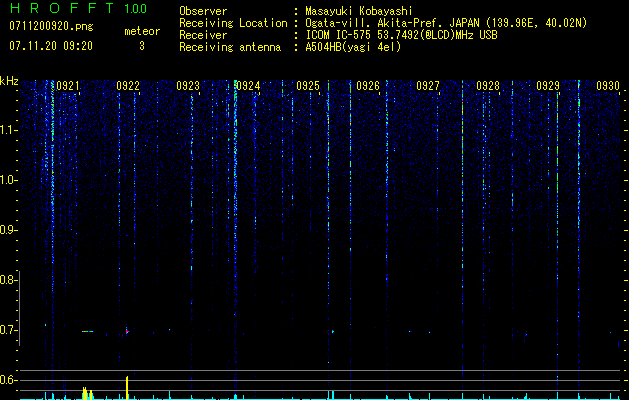
Task: Click the 0924 time marker
Action: [x=248, y=86]
